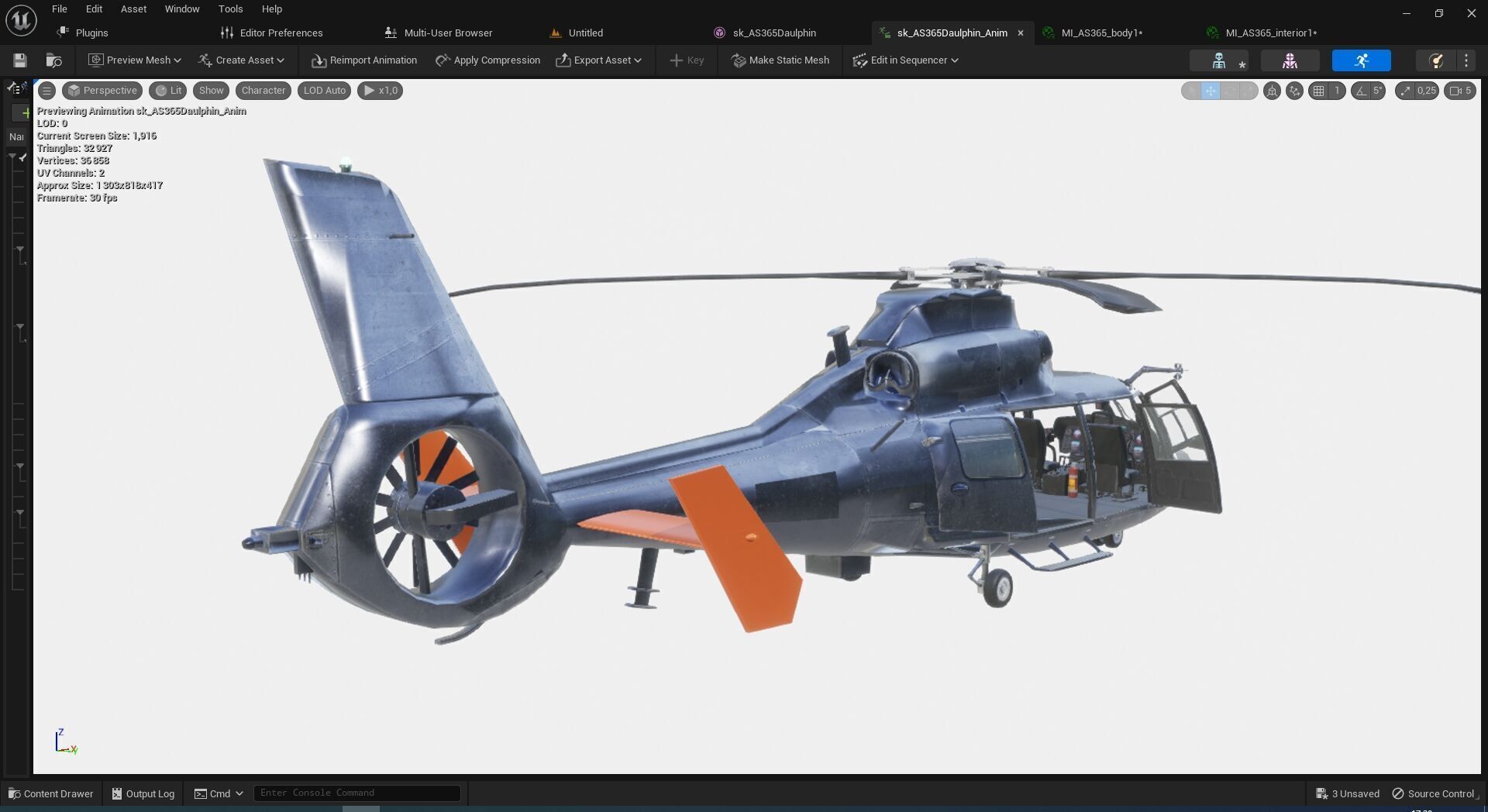Toggle surface snapping icon
The height and width of the screenshot is (812, 1488).
click(x=1294, y=91)
